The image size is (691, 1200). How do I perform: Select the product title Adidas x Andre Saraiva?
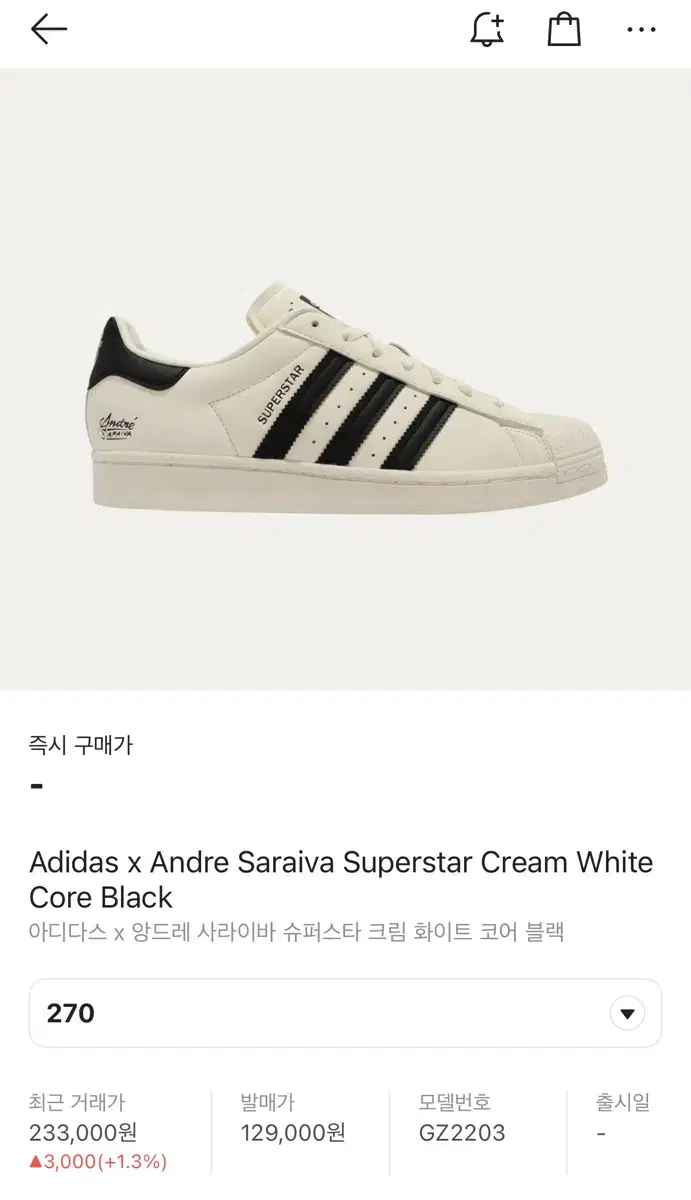point(341,879)
